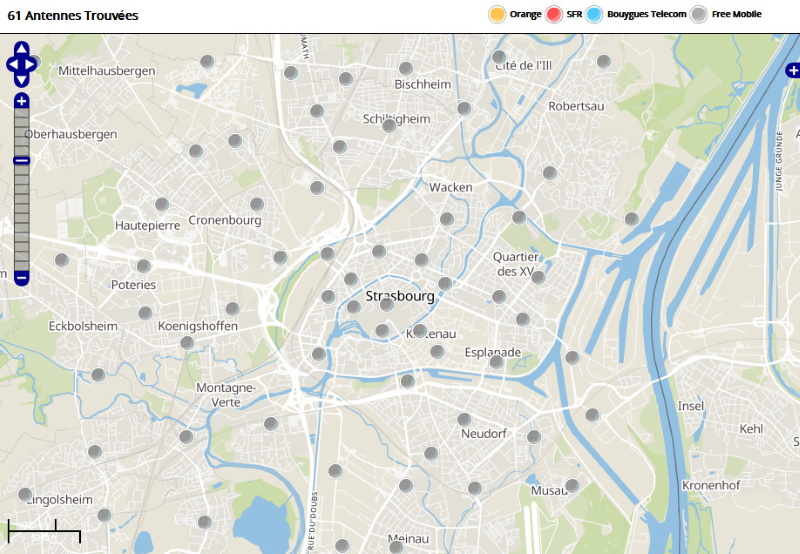Click the antenna marker right of Musau
800x554 pixels.
(x=572, y=486)
